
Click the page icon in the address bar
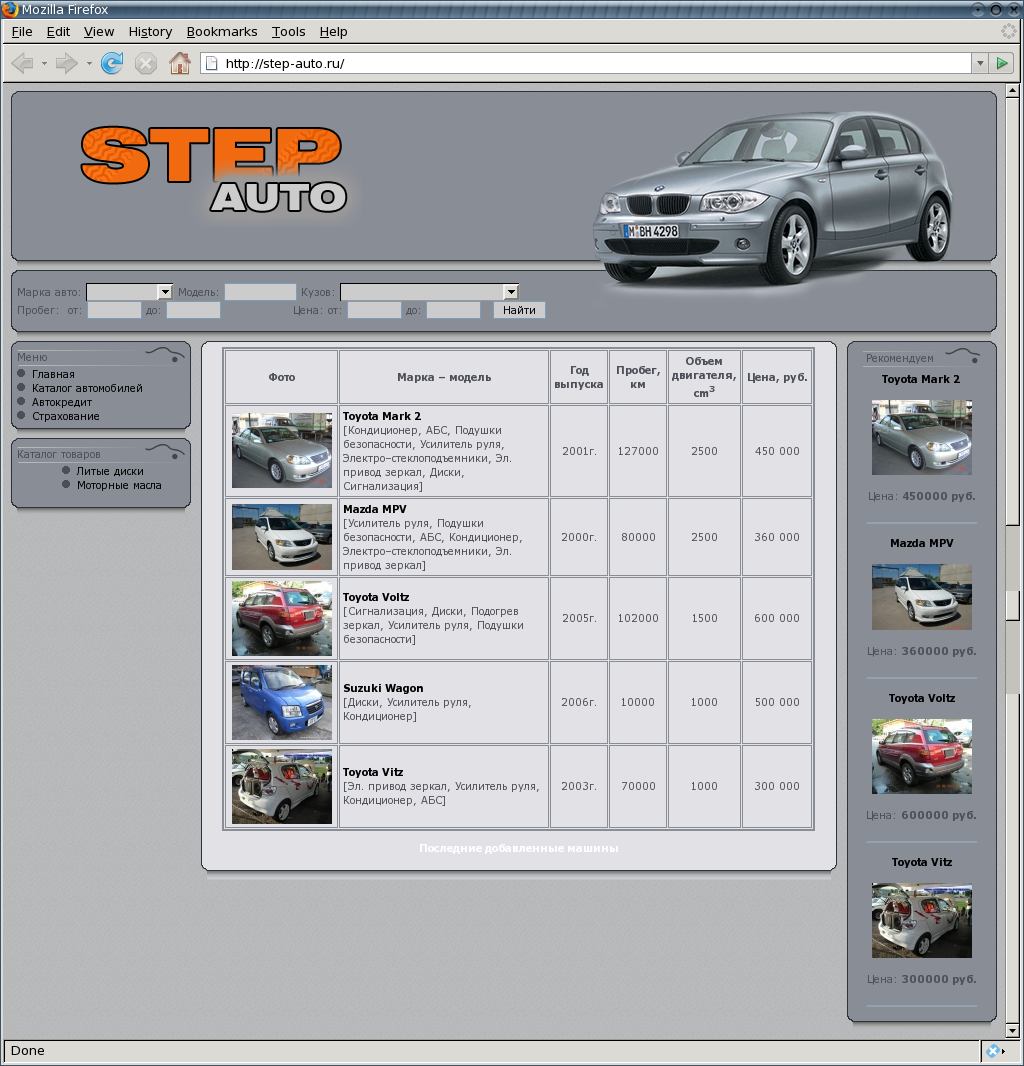[x=211, y=63]
